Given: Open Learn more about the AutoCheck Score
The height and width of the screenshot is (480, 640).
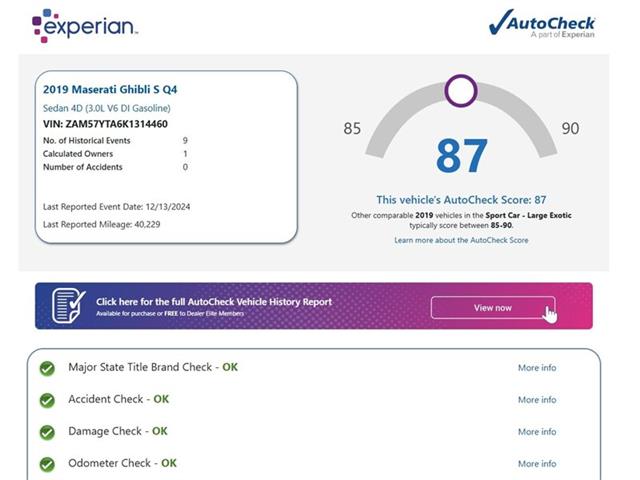Looking at the screenshot, I should tap(461, 240).
